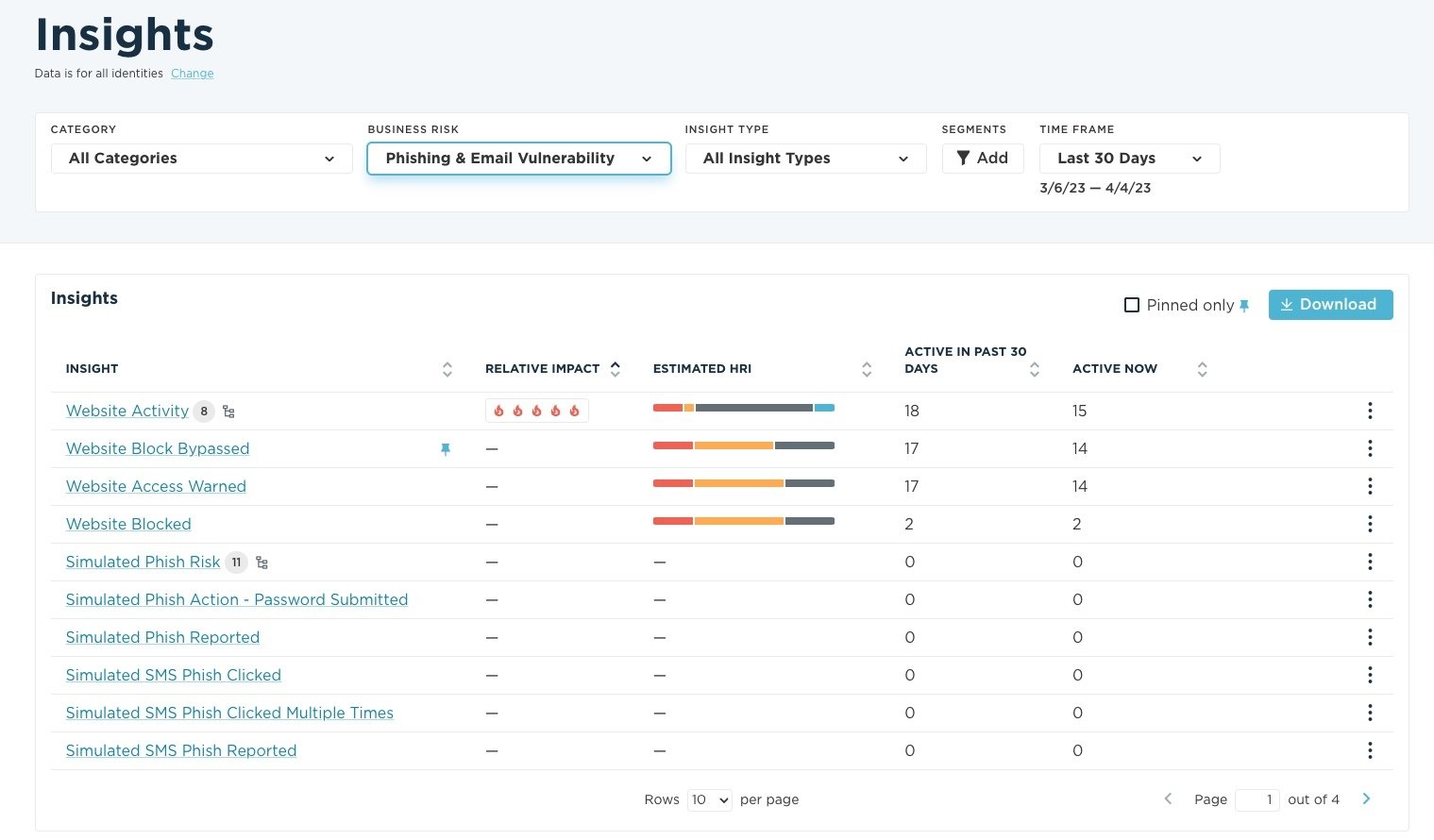Open the row actions menu for Website Activity
This screenshot has width=1434, height=840.
coord(1370,411)
